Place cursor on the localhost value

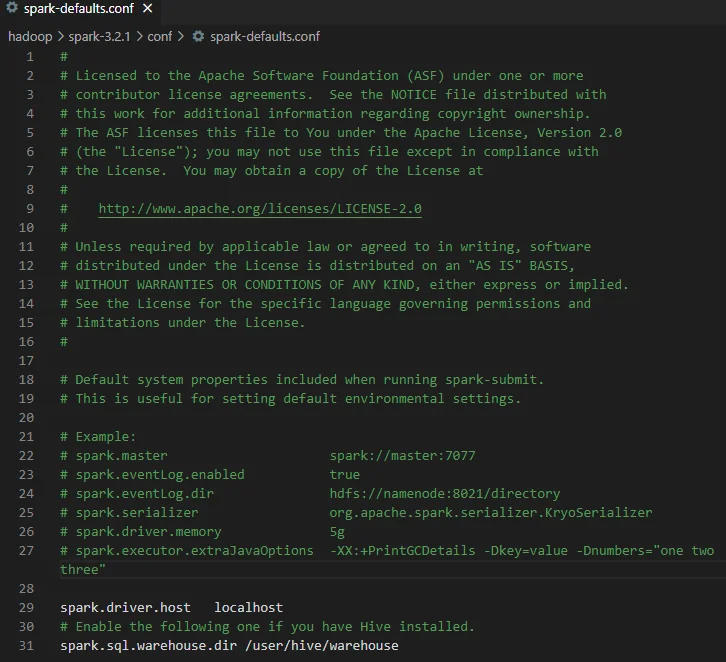tap(248, 607)
